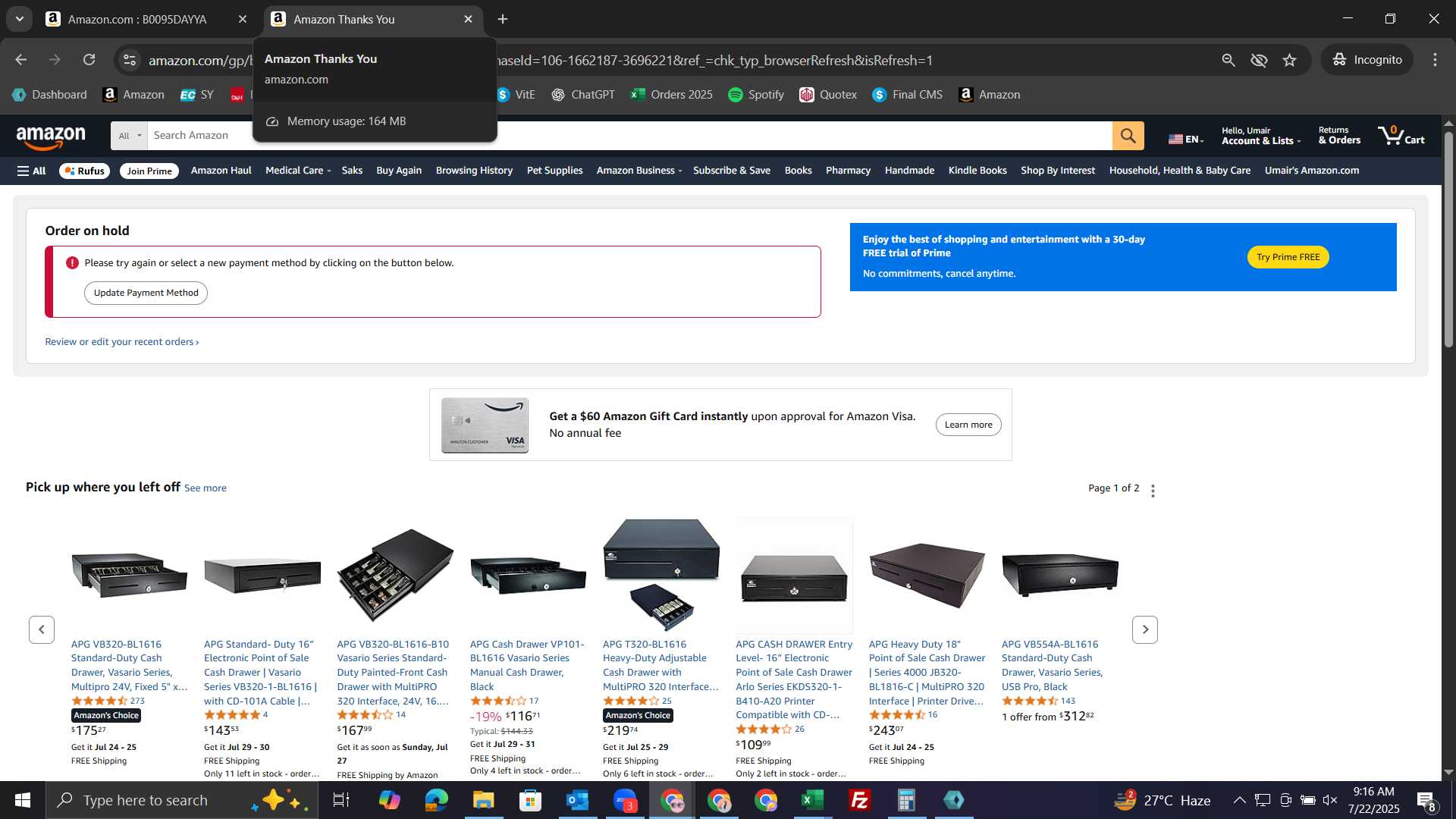The height and width of the screenshot is (819, 1456).
Task: Expand Medical Care menu
Action: tap(298, 171)
